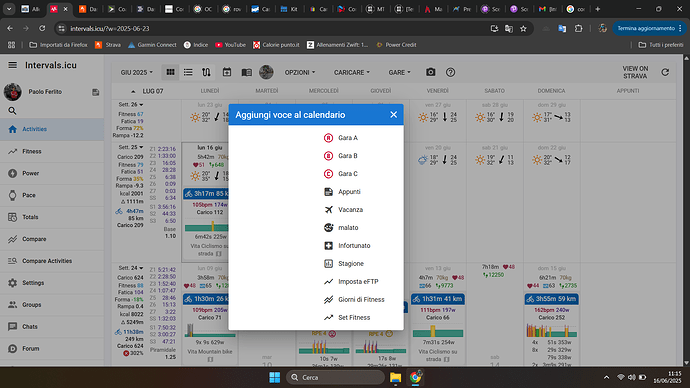Open Settings in sidebar
This screenshot has width=690, height=388.
click(52, 283)
